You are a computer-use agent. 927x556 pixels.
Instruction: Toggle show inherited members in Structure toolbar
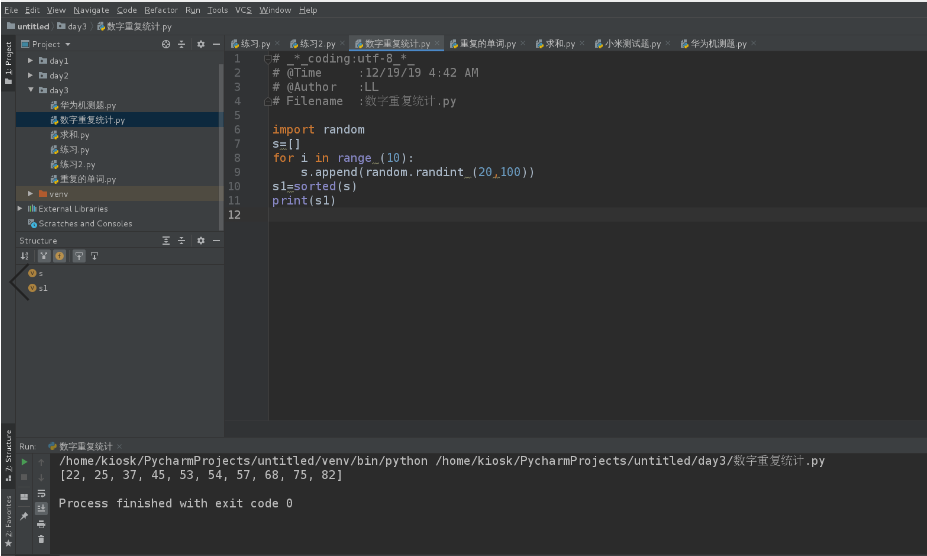click(x=44, y=256)
